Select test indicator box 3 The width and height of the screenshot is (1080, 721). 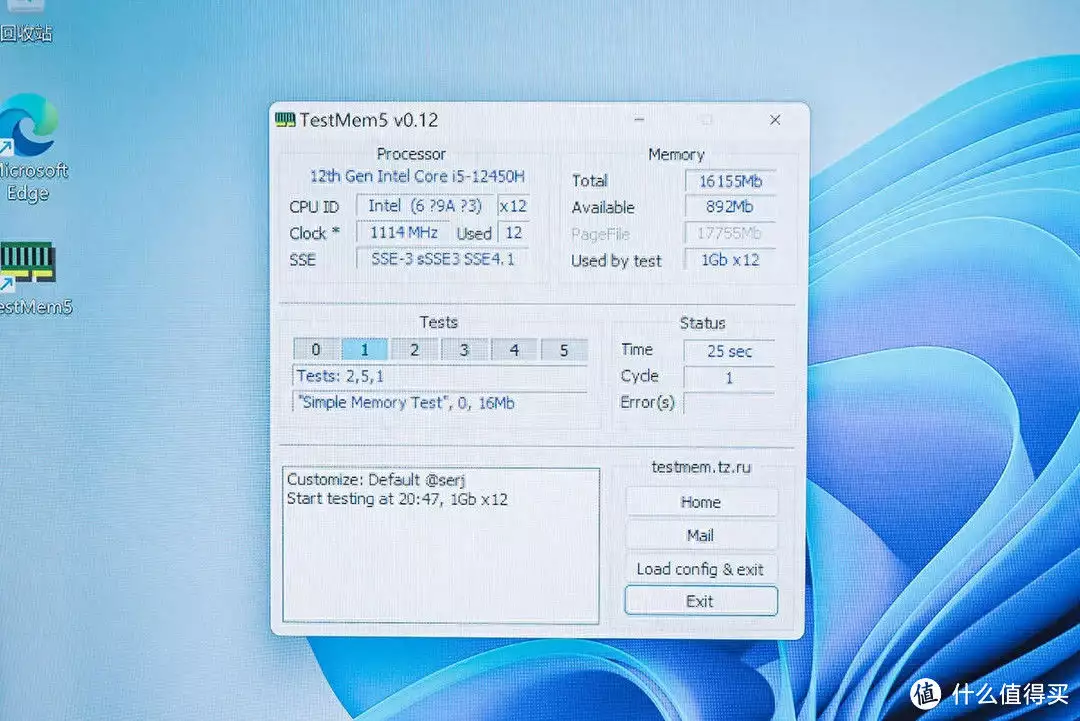point(464,350)
